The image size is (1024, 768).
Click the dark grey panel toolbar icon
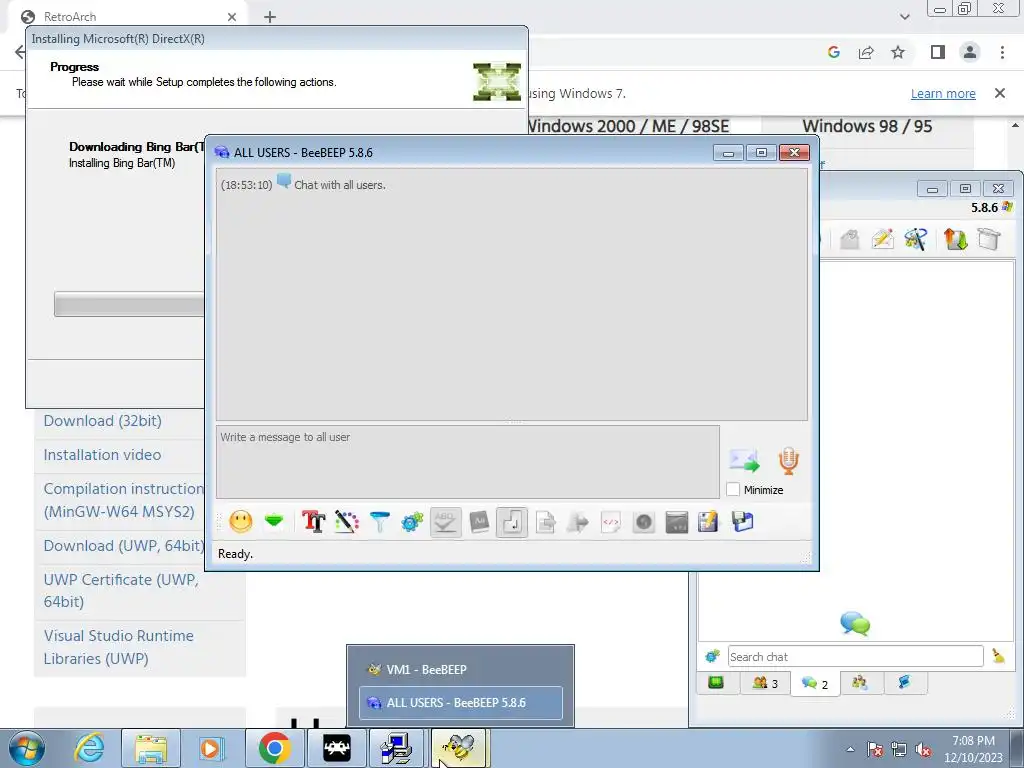pos(677,522)
